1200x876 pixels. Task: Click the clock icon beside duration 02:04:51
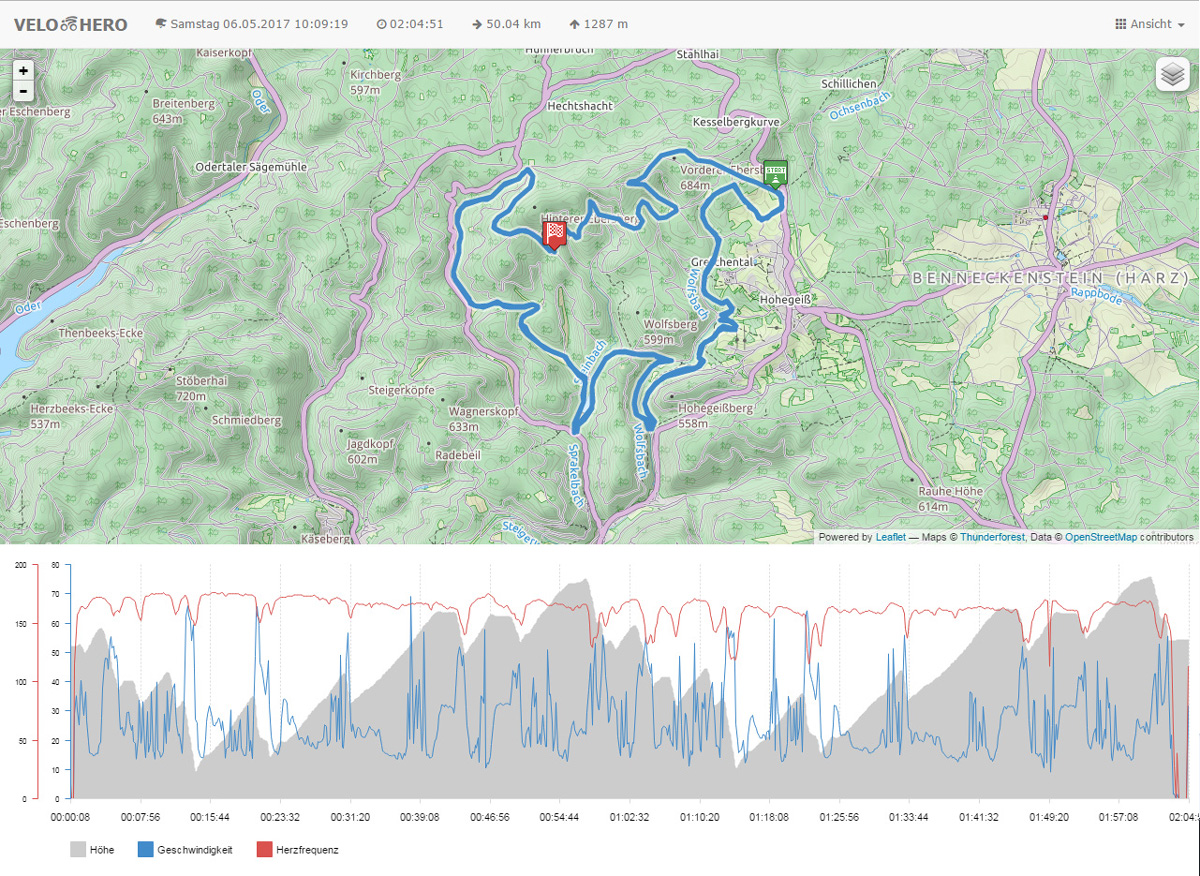pyautogui.click(x=381, y=24)
